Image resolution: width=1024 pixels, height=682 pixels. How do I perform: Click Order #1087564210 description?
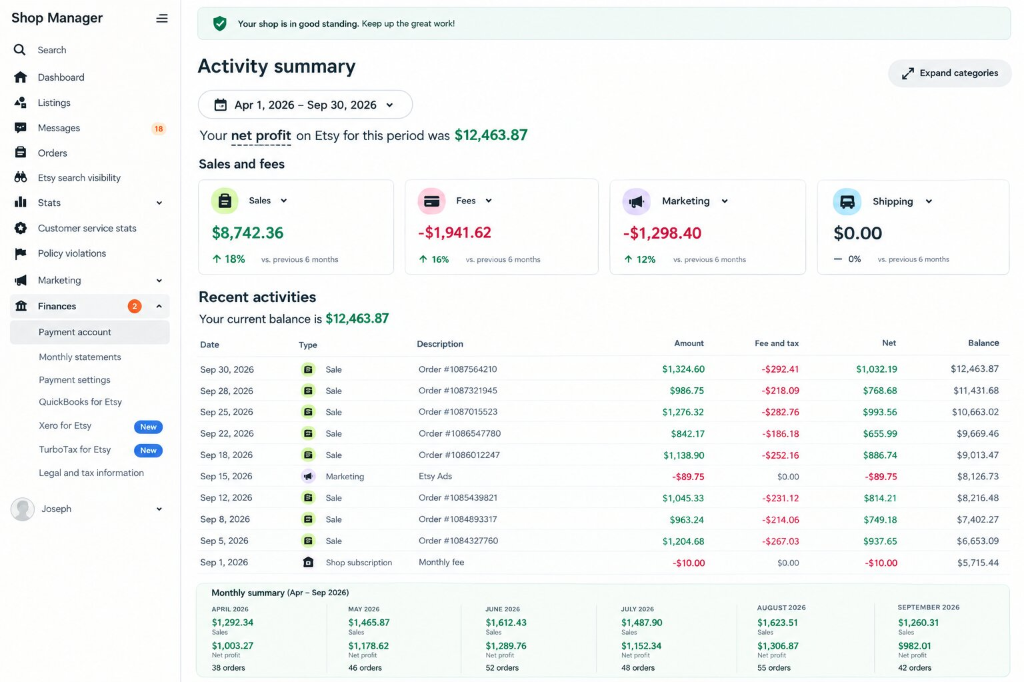pyautogui.click(x=458, y=369)
